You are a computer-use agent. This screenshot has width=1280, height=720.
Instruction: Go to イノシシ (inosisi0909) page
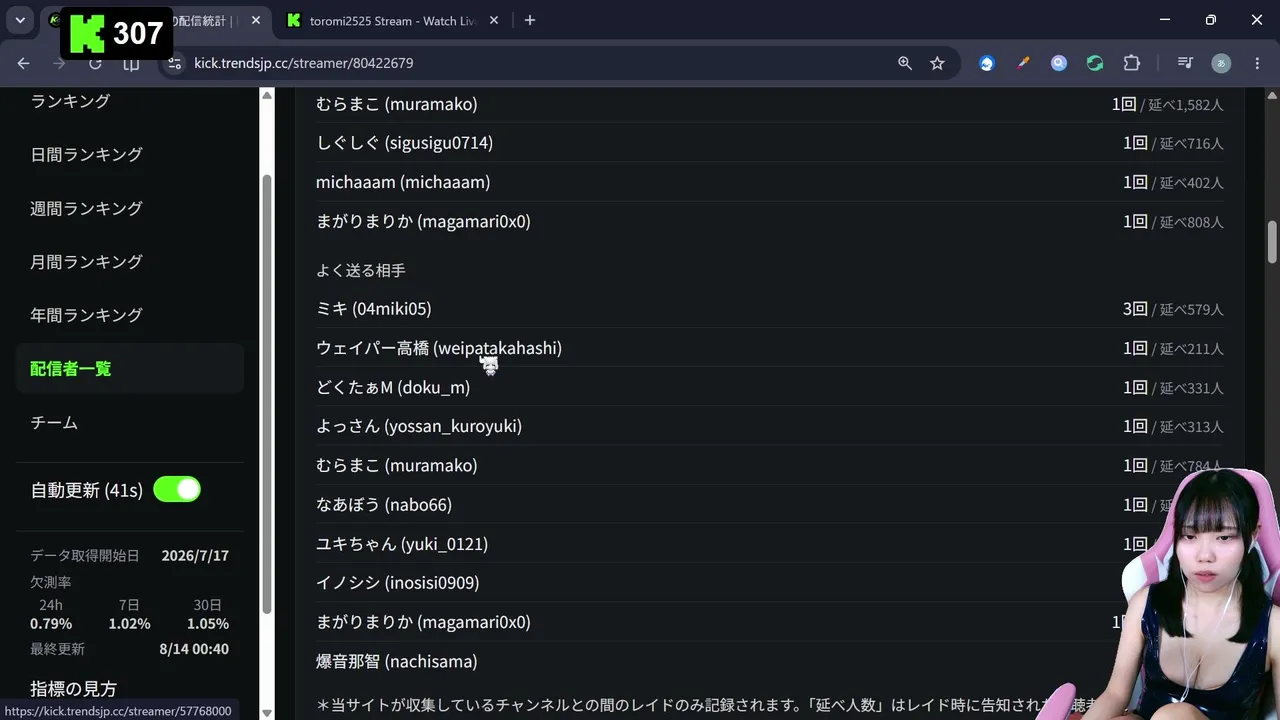tap(398, 583)
